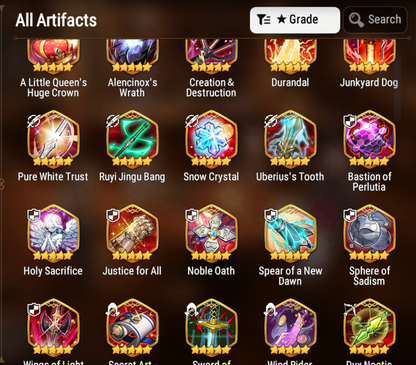416x365 pixels.
Task: Choose A Little Queen's Huge Crown artifact
Action: 53,55
